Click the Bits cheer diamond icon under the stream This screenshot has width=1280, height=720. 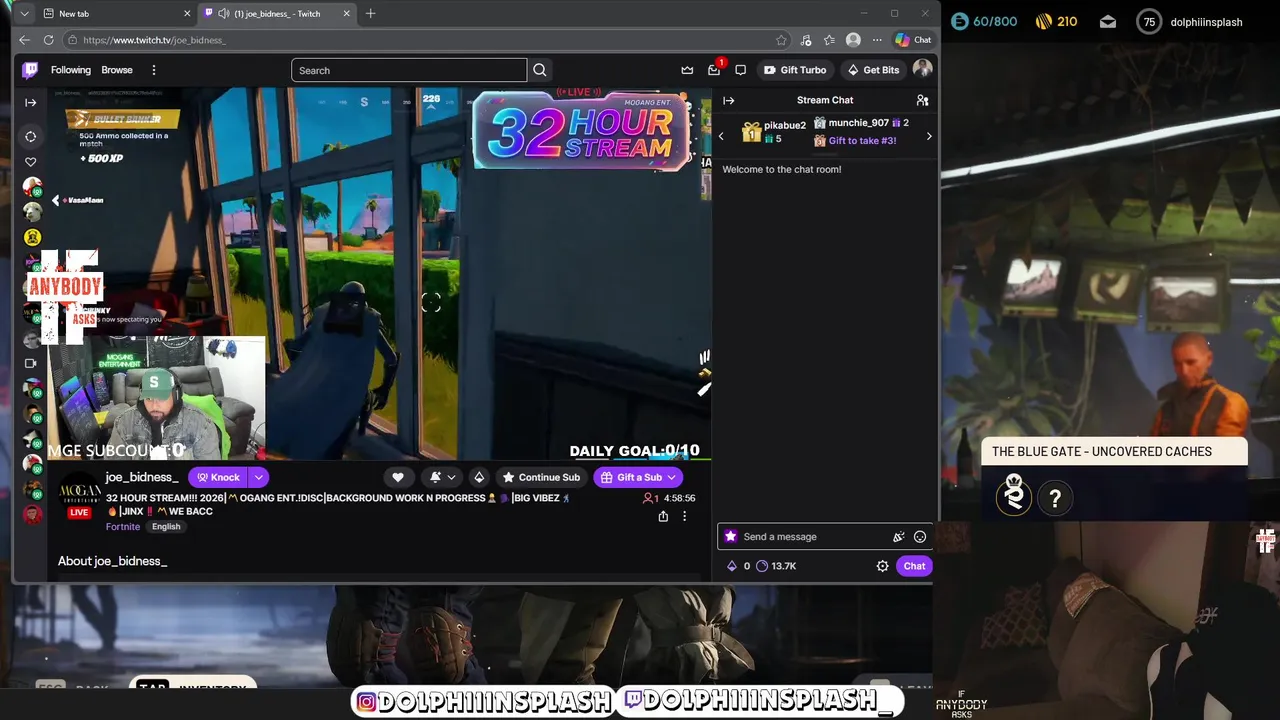pyautogui.click(x=479, y=477)
